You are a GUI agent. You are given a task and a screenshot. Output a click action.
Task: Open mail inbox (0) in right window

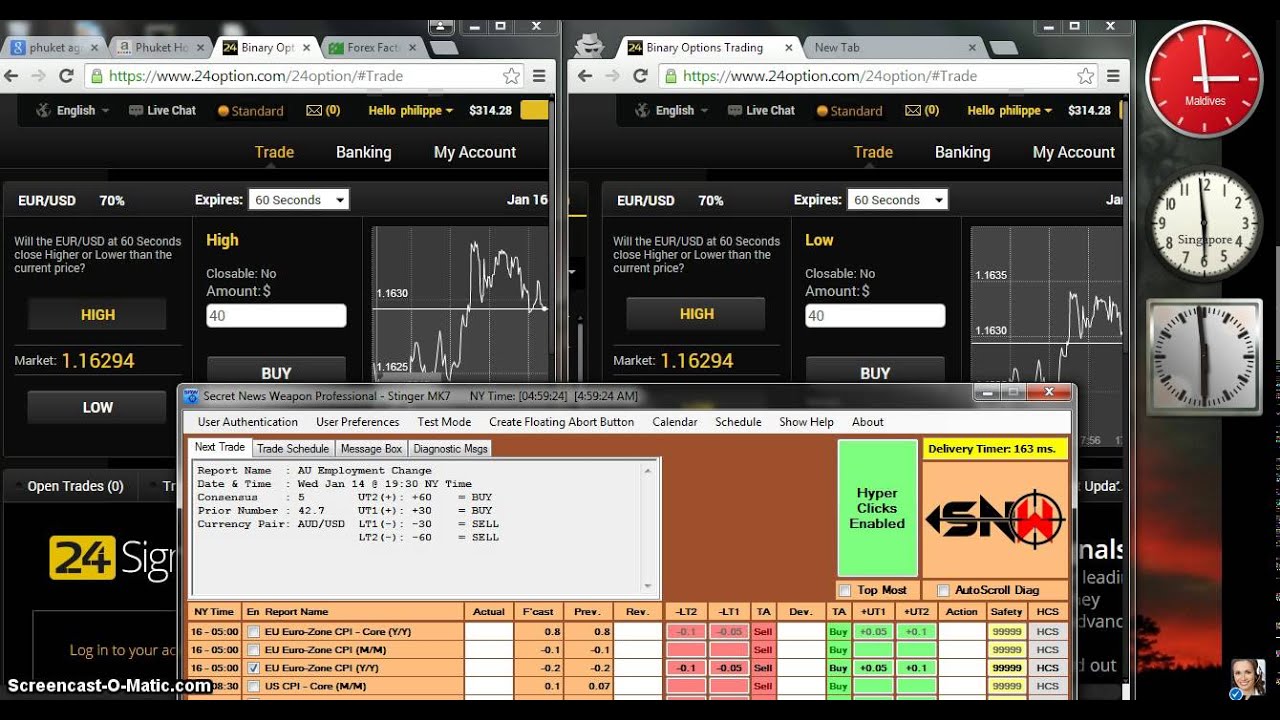point(922,111)
